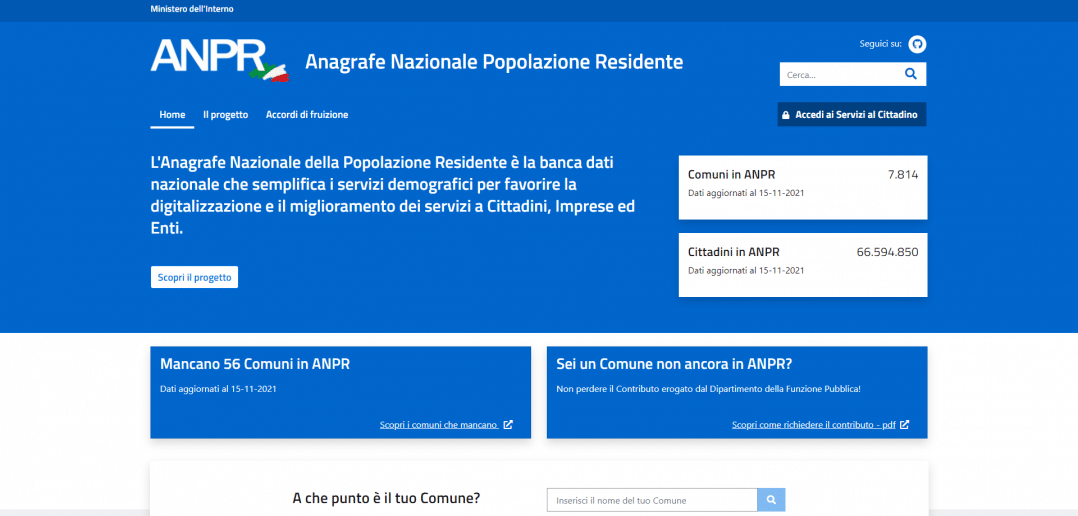Click Accedi ai Servizi al Cittadino button

(x=852, y=115)
